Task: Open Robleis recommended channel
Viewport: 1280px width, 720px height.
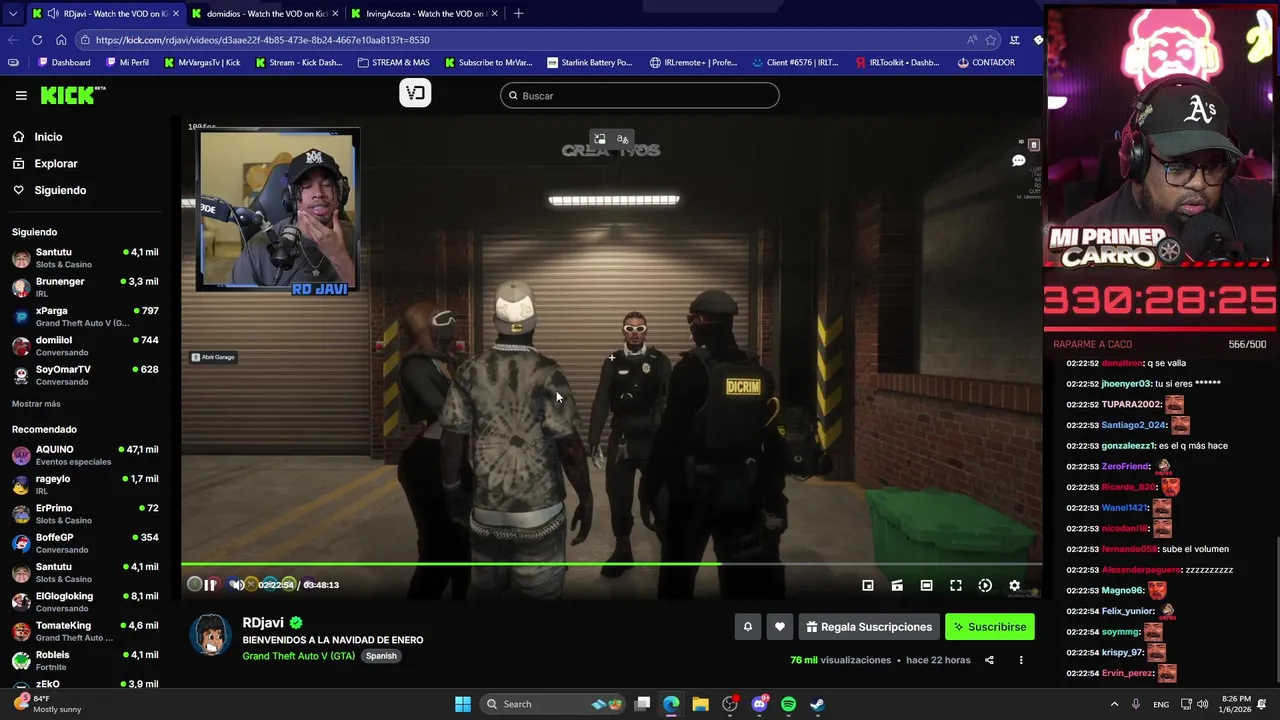Action: [85, 660]
